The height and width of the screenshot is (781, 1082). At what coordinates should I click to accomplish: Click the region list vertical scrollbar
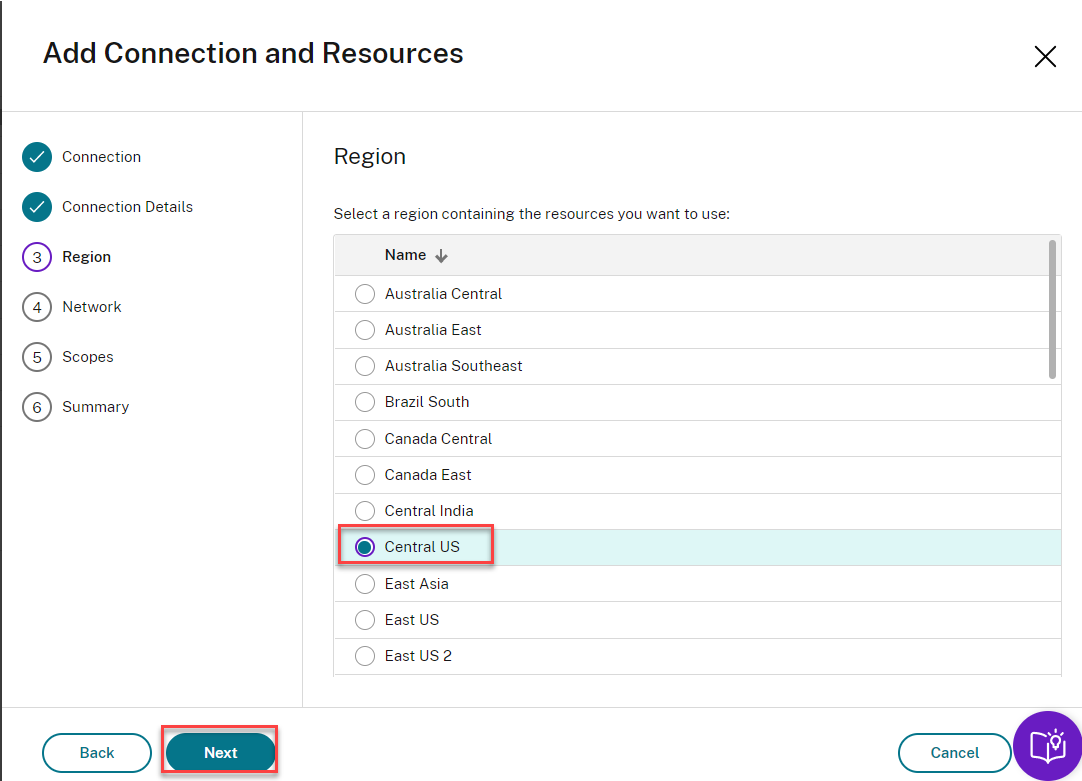[x=1052, y=310]
